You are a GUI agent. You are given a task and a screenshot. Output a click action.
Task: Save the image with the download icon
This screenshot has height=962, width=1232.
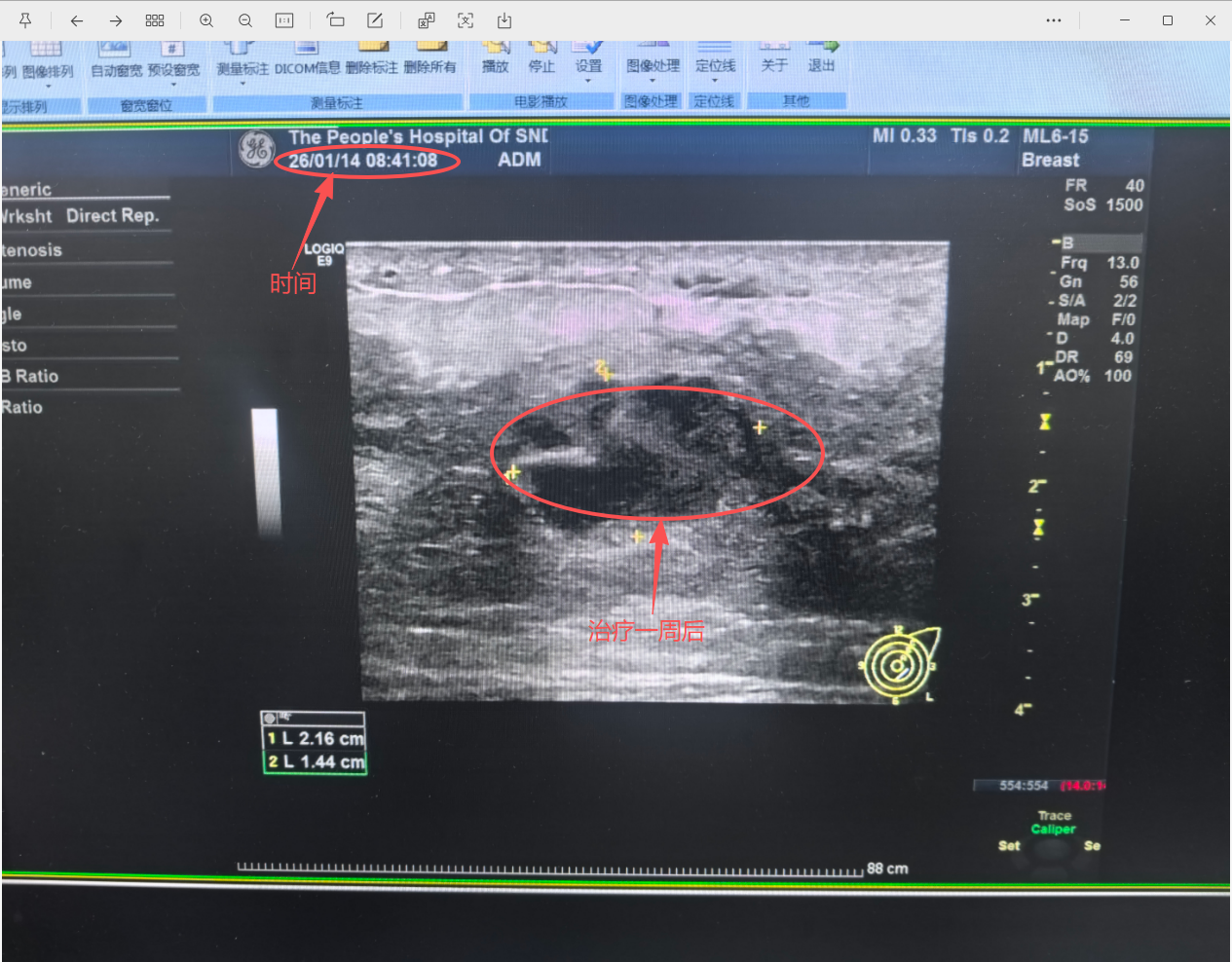click(x=504, y=20)
